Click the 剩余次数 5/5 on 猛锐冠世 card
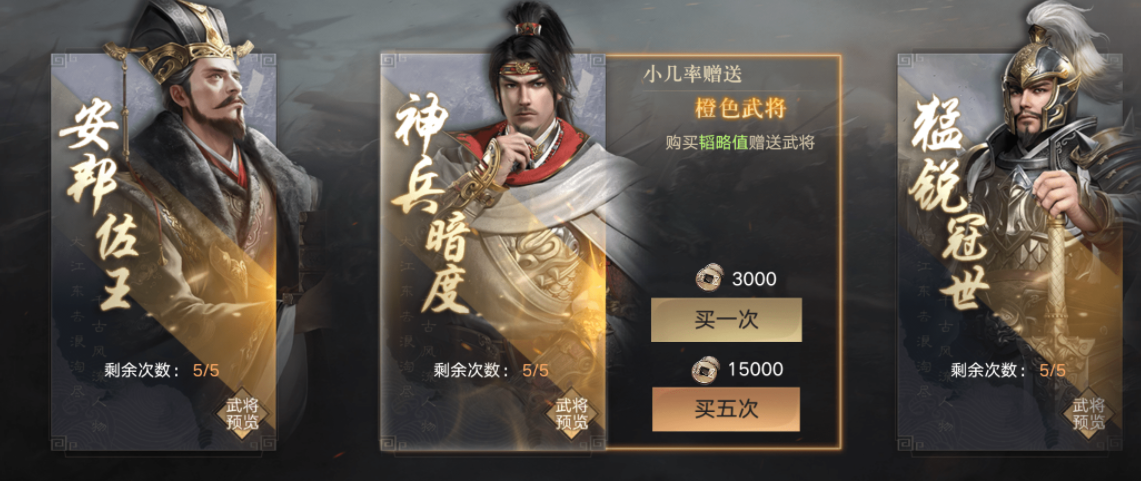Screen dimensions: 1141x481 [x=1009, y=370]
